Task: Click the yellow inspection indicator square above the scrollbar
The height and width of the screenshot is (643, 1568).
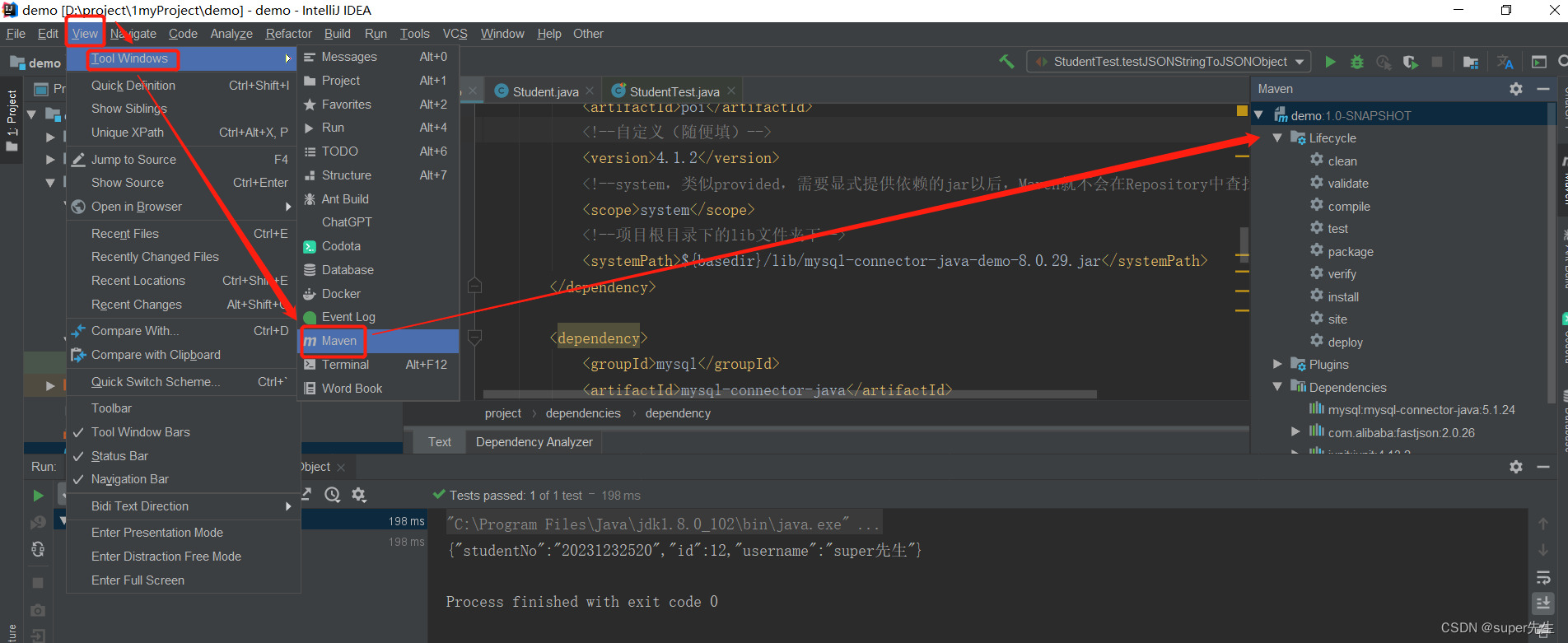Action: 1242,110
